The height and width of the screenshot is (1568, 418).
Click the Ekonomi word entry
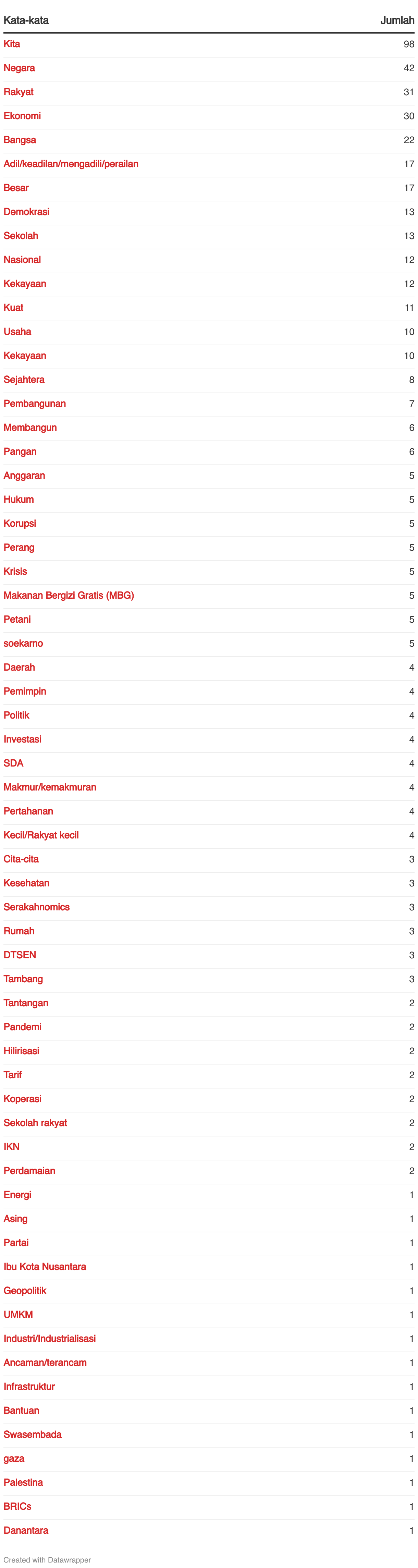(x=22, y=116)
